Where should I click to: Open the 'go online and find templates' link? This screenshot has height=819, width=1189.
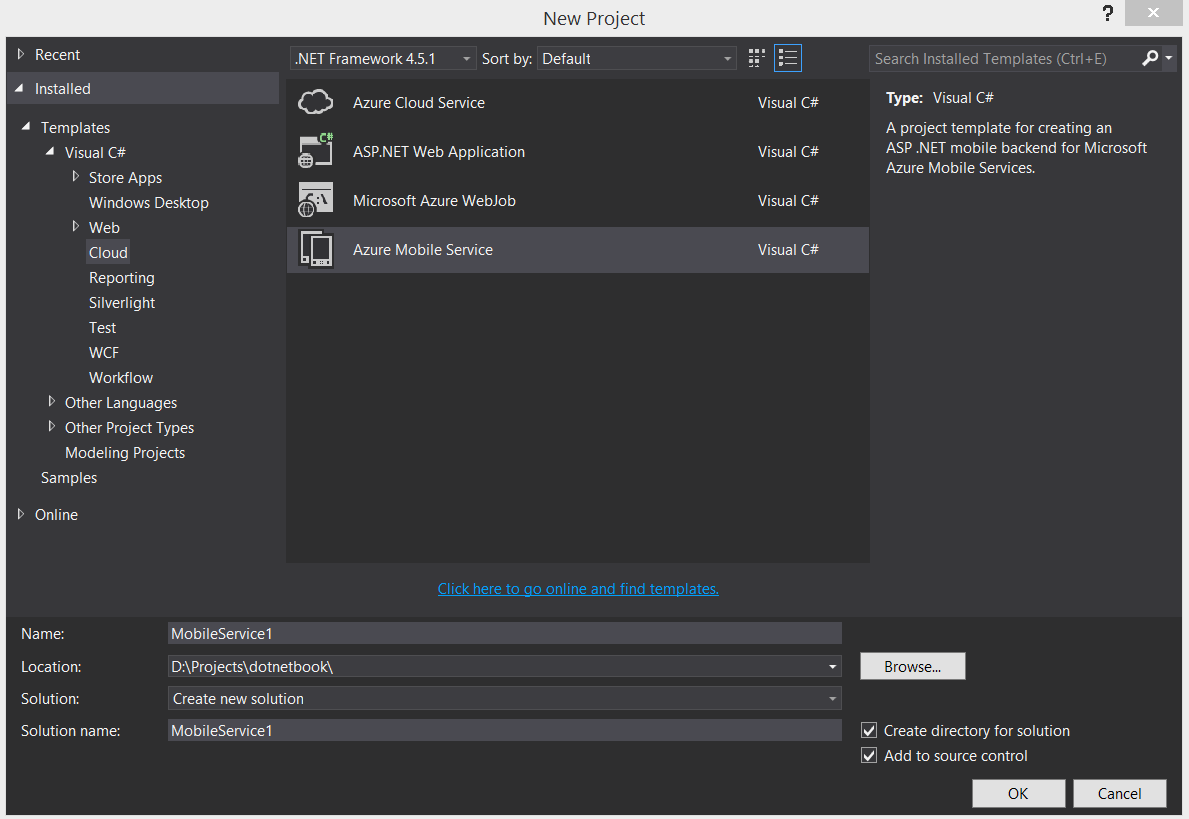[x=578, y=588]
